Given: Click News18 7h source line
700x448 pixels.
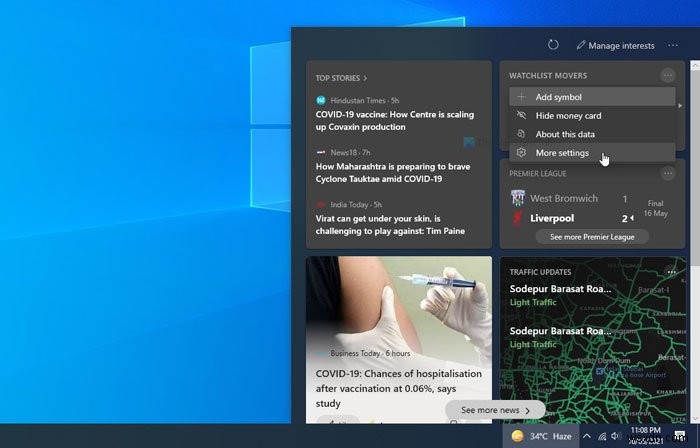Looking at the screenshot, I should coord(350,153).
